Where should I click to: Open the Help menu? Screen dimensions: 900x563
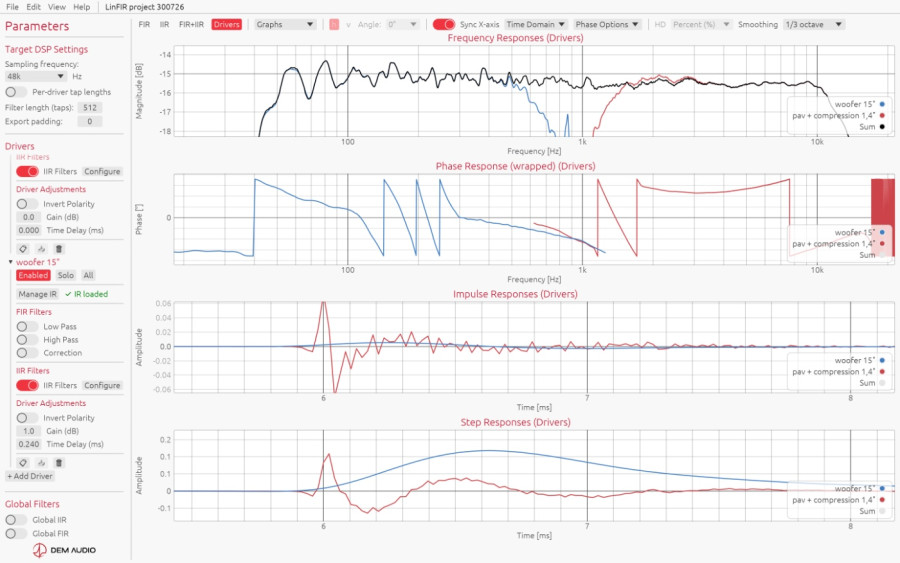[82, 7]
